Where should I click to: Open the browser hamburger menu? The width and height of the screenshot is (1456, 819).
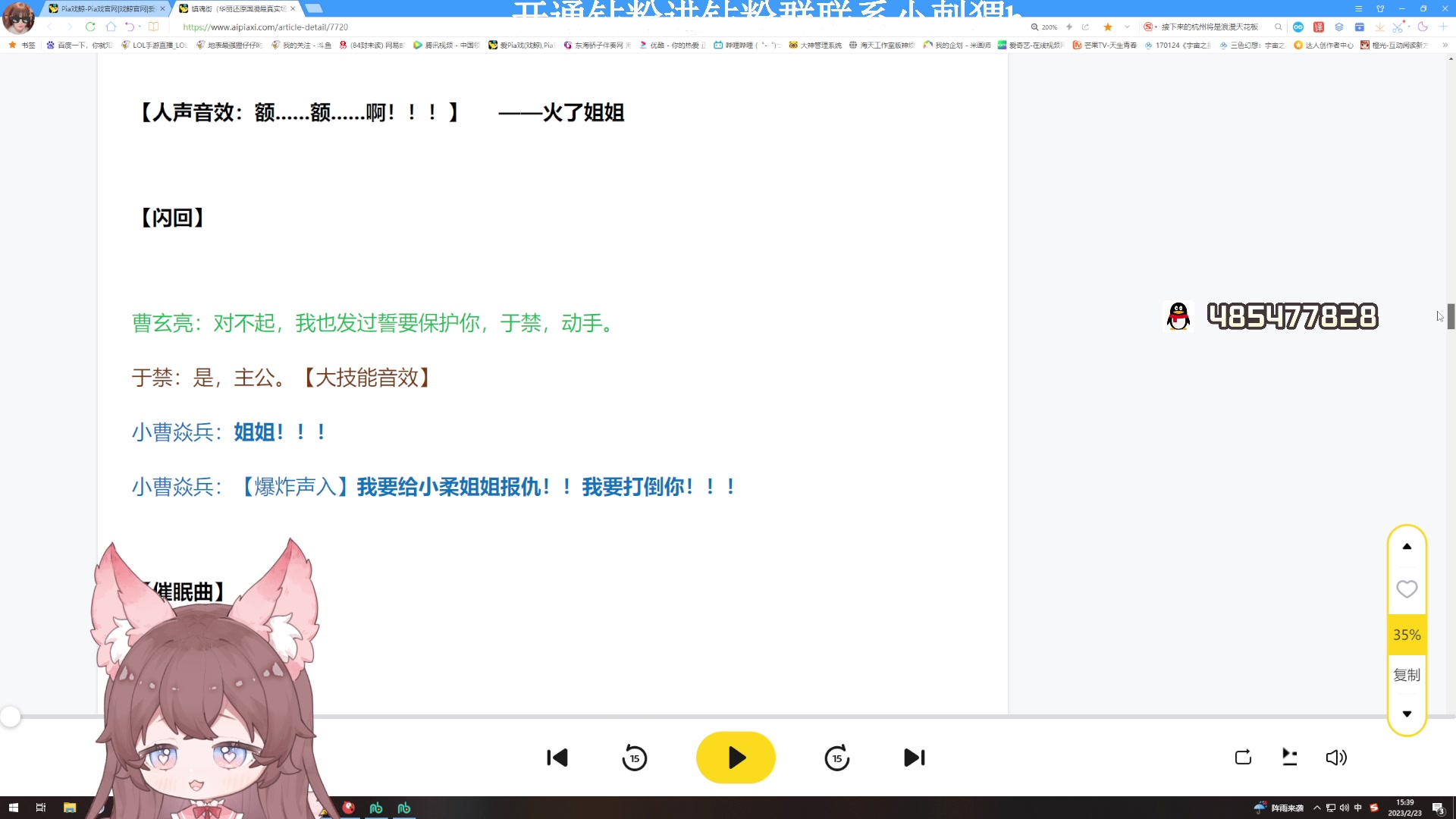click(x=1360, y=9)
